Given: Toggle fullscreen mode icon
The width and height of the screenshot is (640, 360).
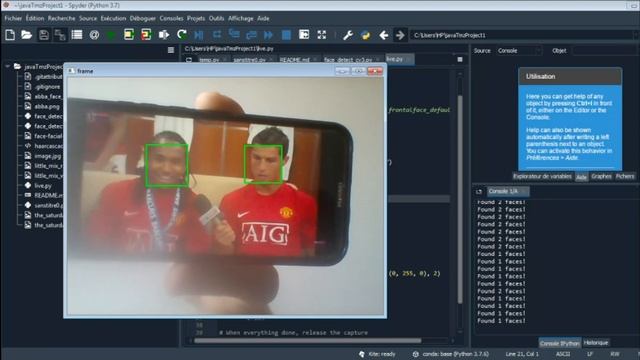Looking at the screenshot, I should [322, 35].
